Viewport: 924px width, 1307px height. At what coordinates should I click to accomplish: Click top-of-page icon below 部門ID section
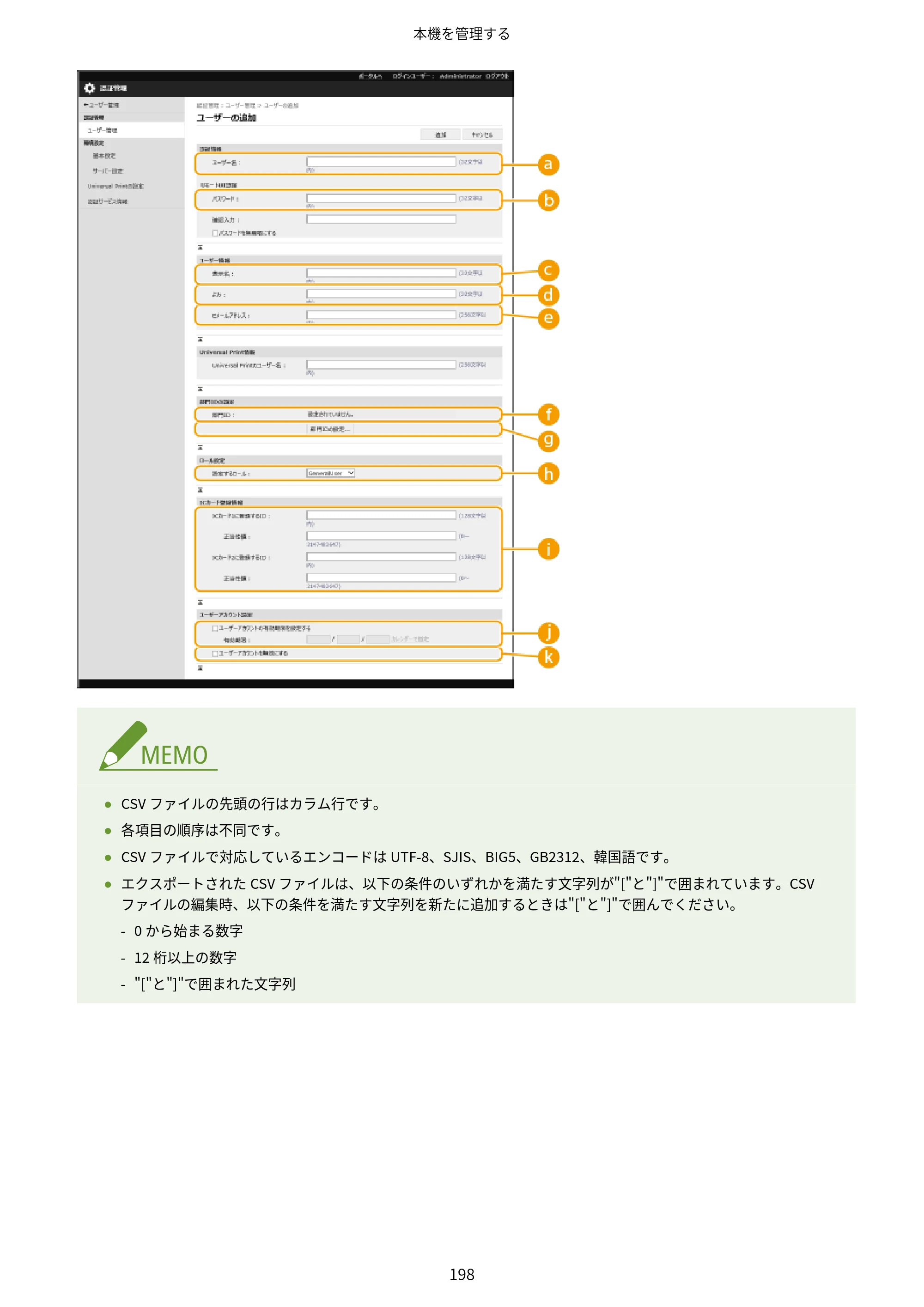pyautogui.click(x=200, y=447)
